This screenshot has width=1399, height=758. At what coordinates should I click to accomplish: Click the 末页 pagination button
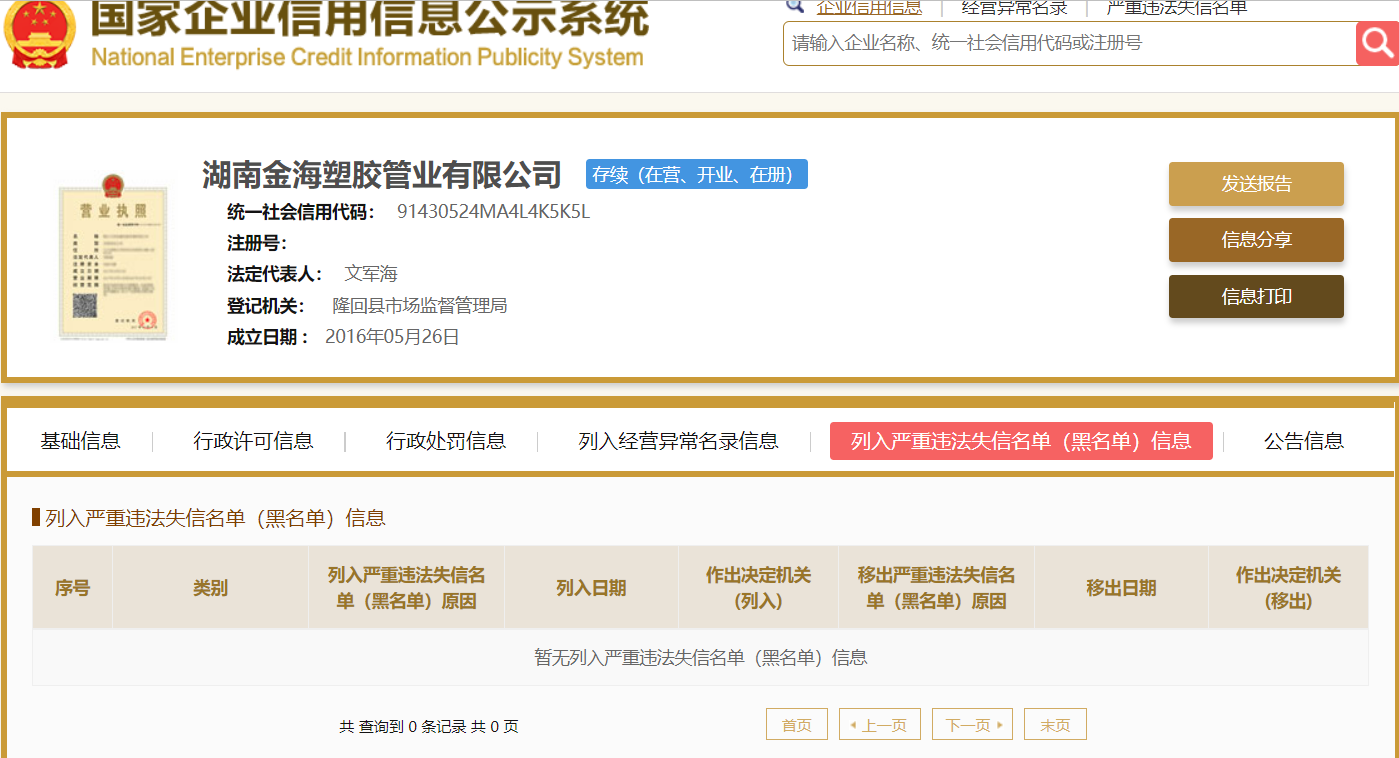click(x=1055, y=725)
